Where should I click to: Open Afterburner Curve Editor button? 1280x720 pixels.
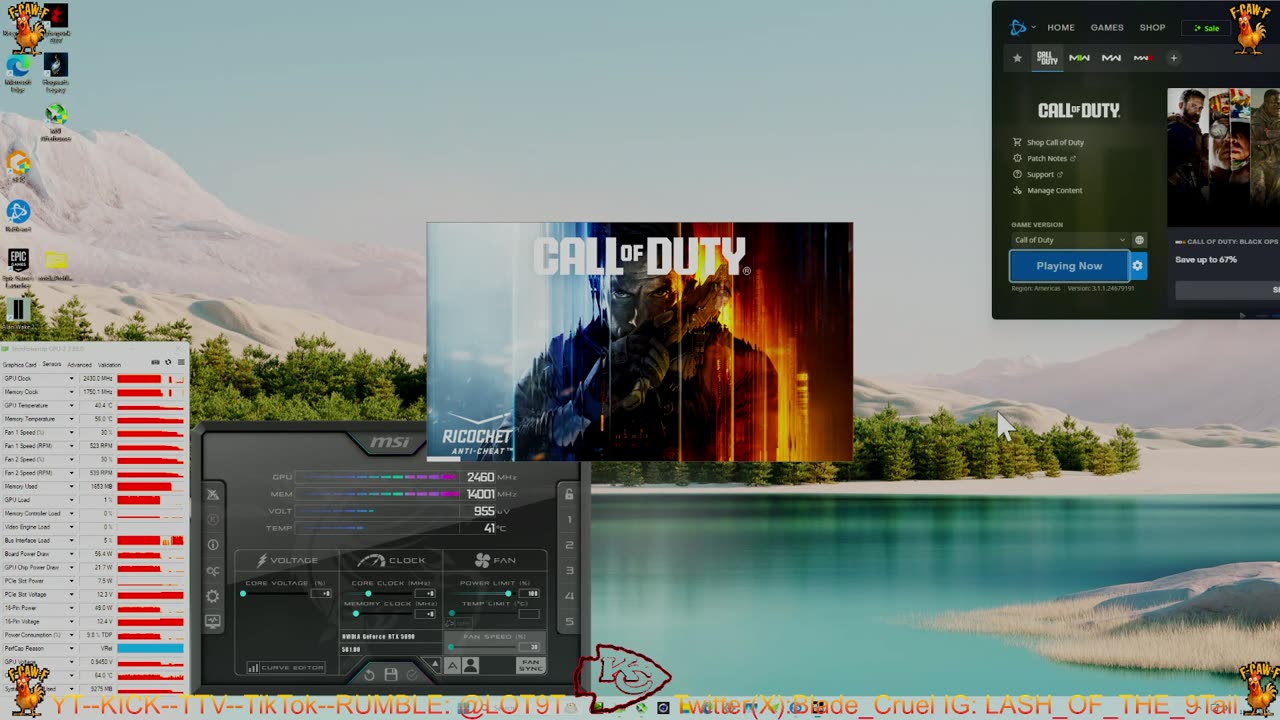click(286, 667)
